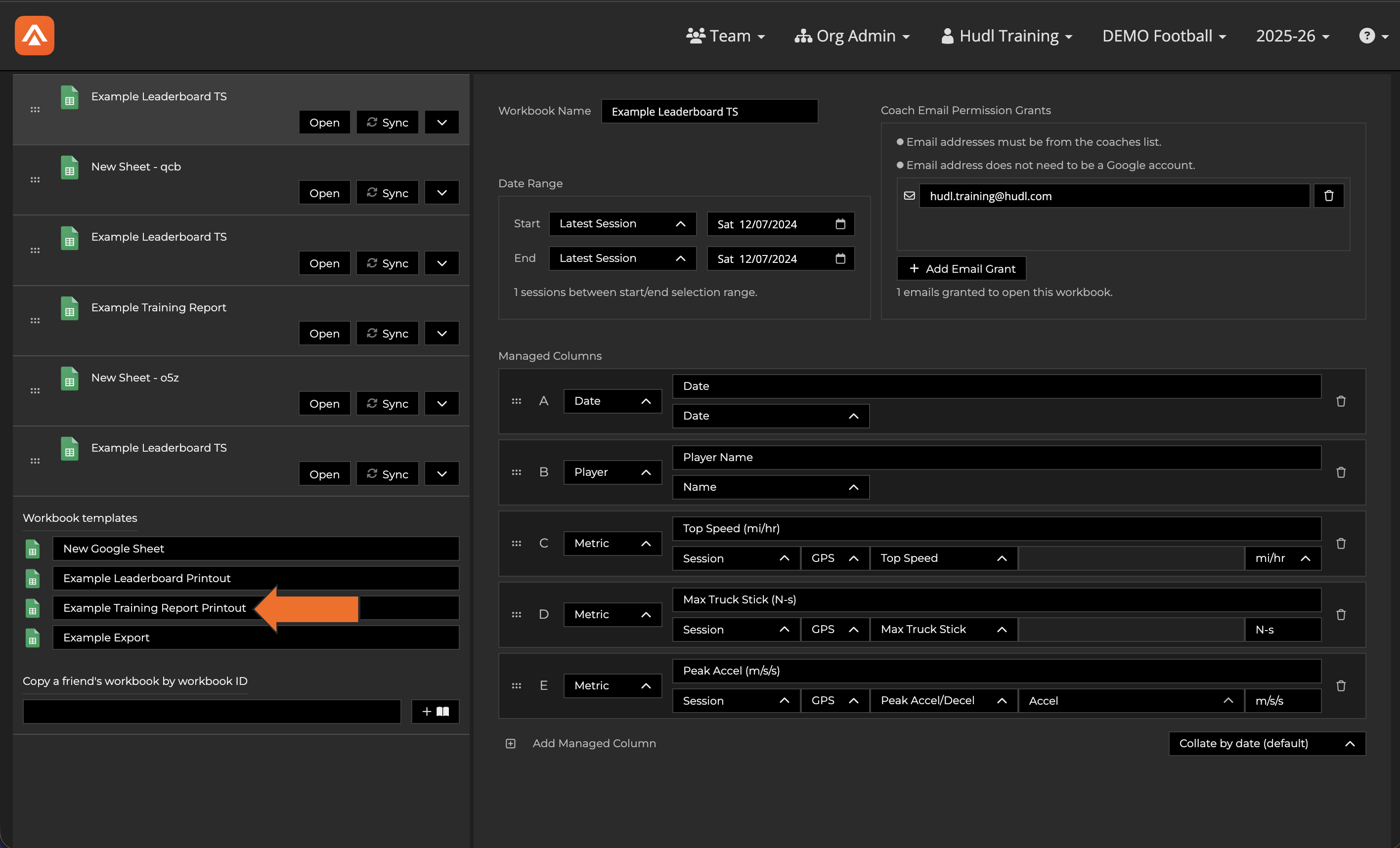The image size is (1400, 848).
Task: Click Add Managed Column label
Action: tap(594, 744)
